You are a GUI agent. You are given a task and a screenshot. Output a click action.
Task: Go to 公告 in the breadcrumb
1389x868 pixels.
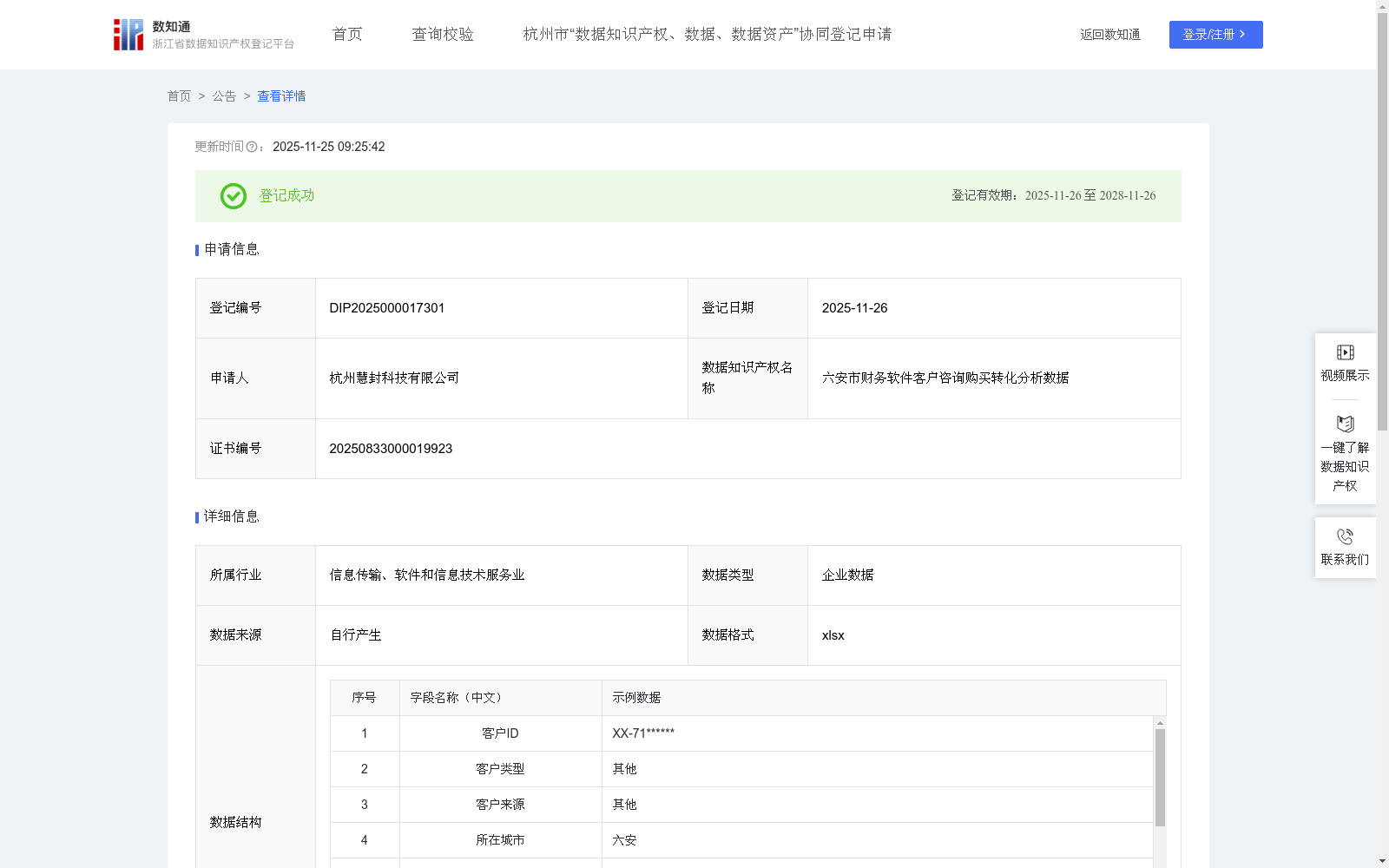tap(224, 96)
